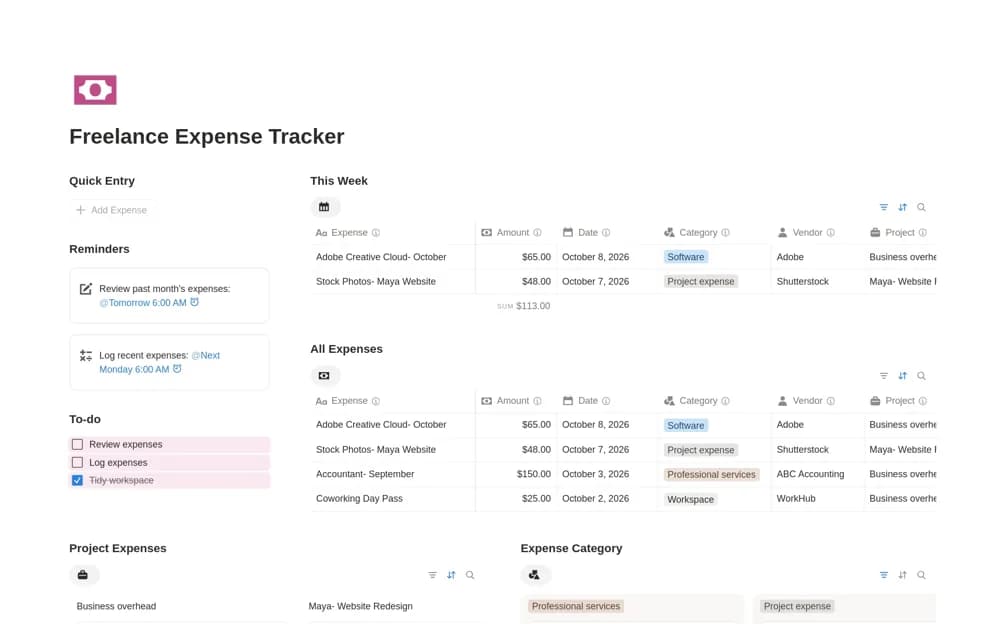Open Maya- Website Redesign project group

coord(360,606)
